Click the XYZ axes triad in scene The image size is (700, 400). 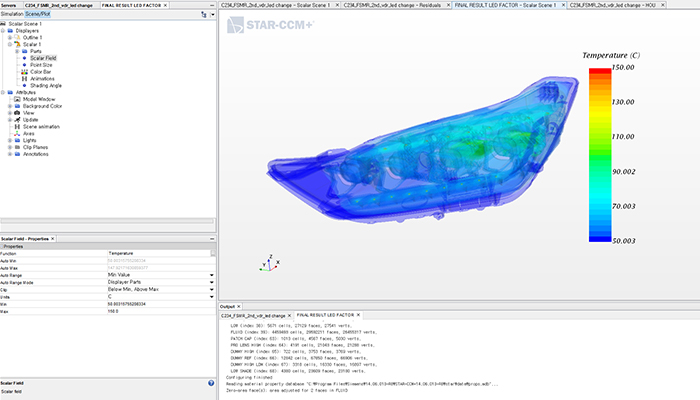pyautogui.click(x=270, y=263)
